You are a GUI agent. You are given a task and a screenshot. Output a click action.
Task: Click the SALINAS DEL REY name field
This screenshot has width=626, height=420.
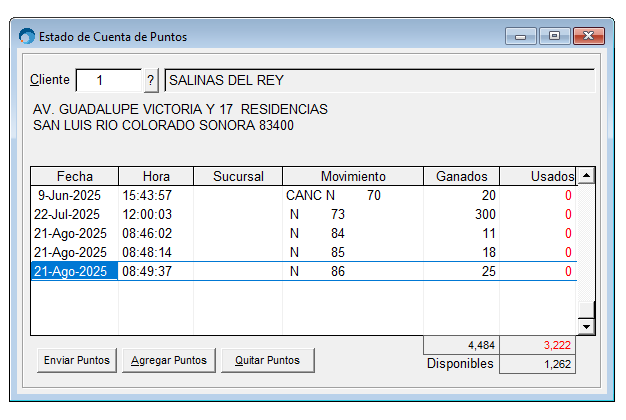[378, 80]
